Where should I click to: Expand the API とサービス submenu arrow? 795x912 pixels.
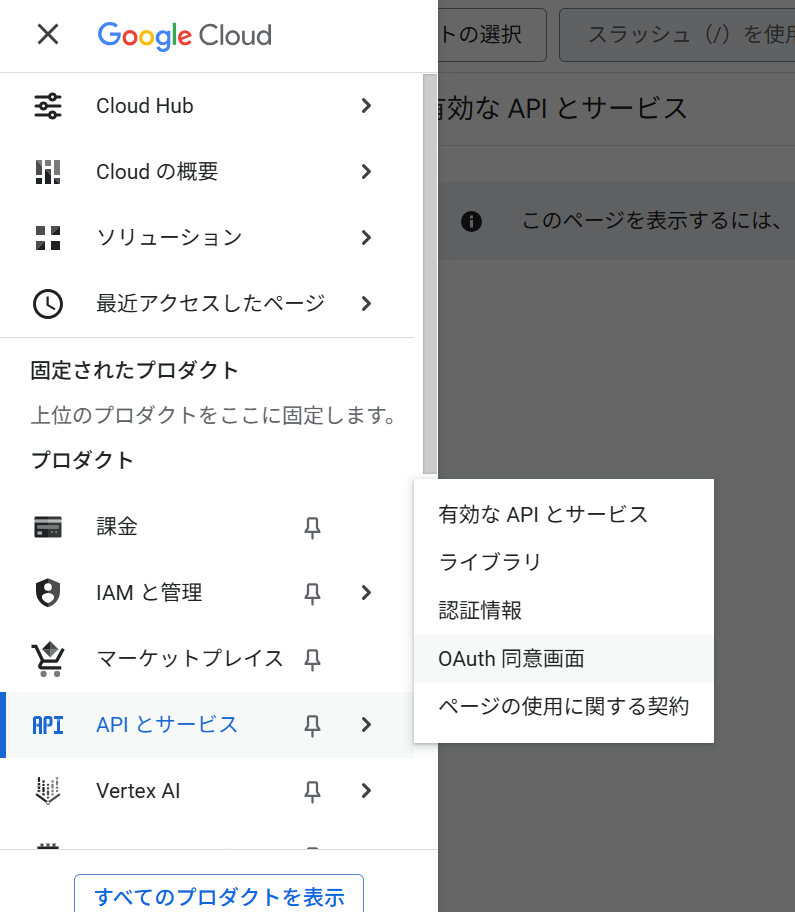point(366,725)
